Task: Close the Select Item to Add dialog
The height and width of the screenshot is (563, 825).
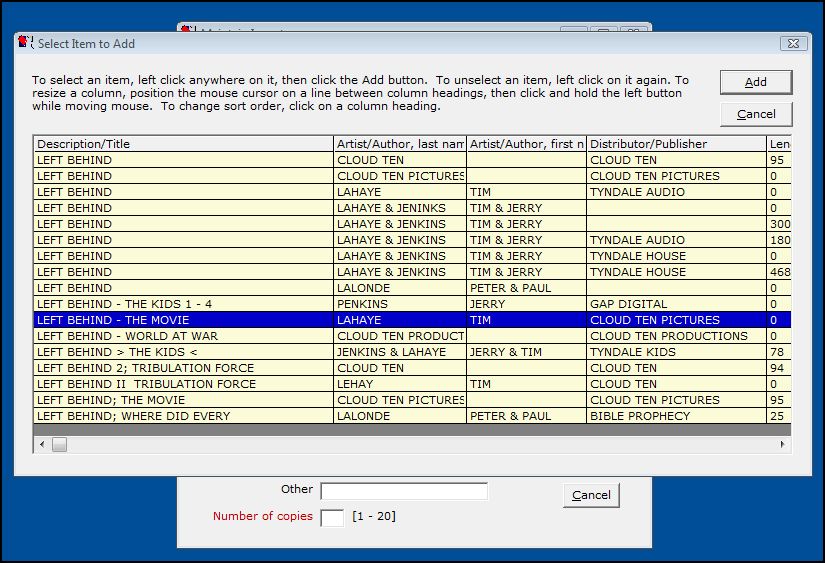Action: (x=793, y=44)
